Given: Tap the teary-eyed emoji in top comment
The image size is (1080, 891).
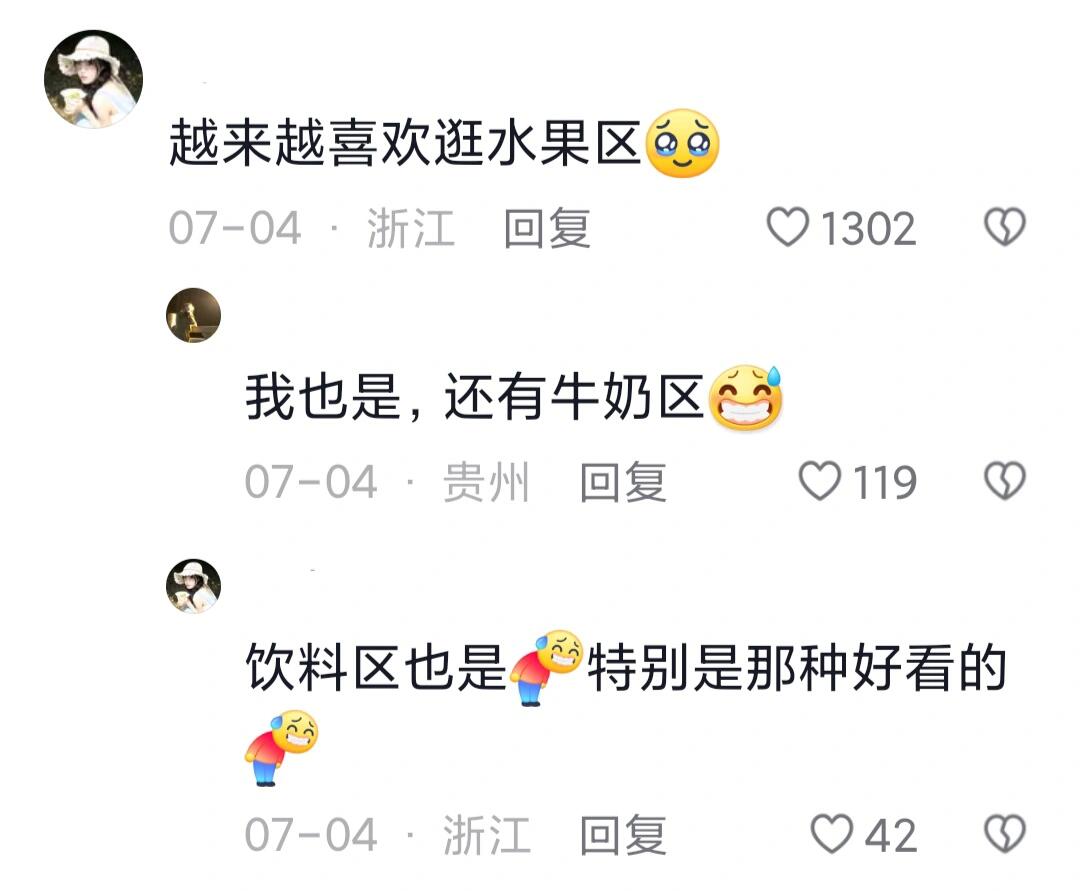Looking at the screenshot, I should click(x=683, y=143).
